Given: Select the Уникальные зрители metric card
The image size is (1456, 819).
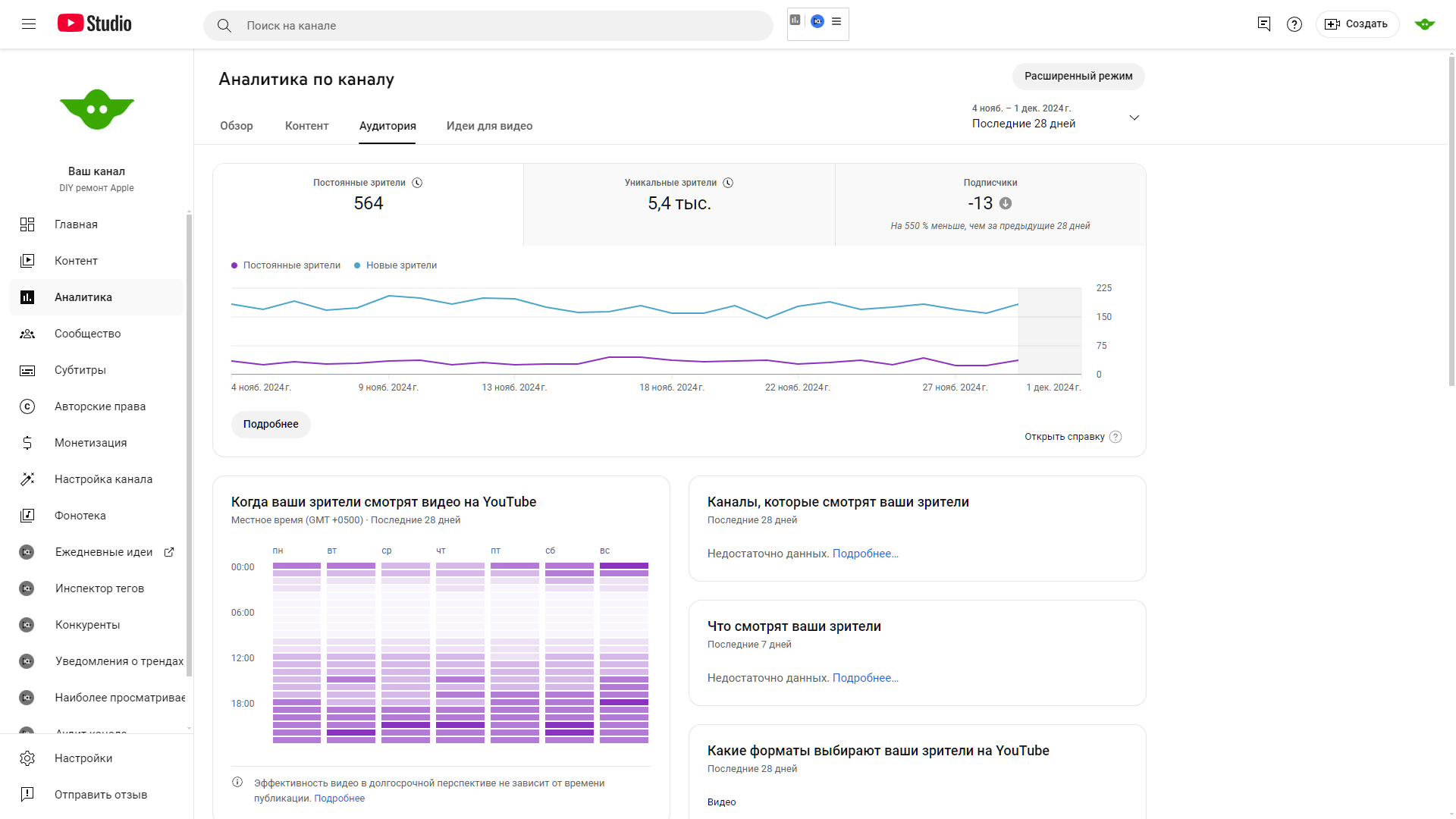Looking at the screenshot, I should 679,205.
